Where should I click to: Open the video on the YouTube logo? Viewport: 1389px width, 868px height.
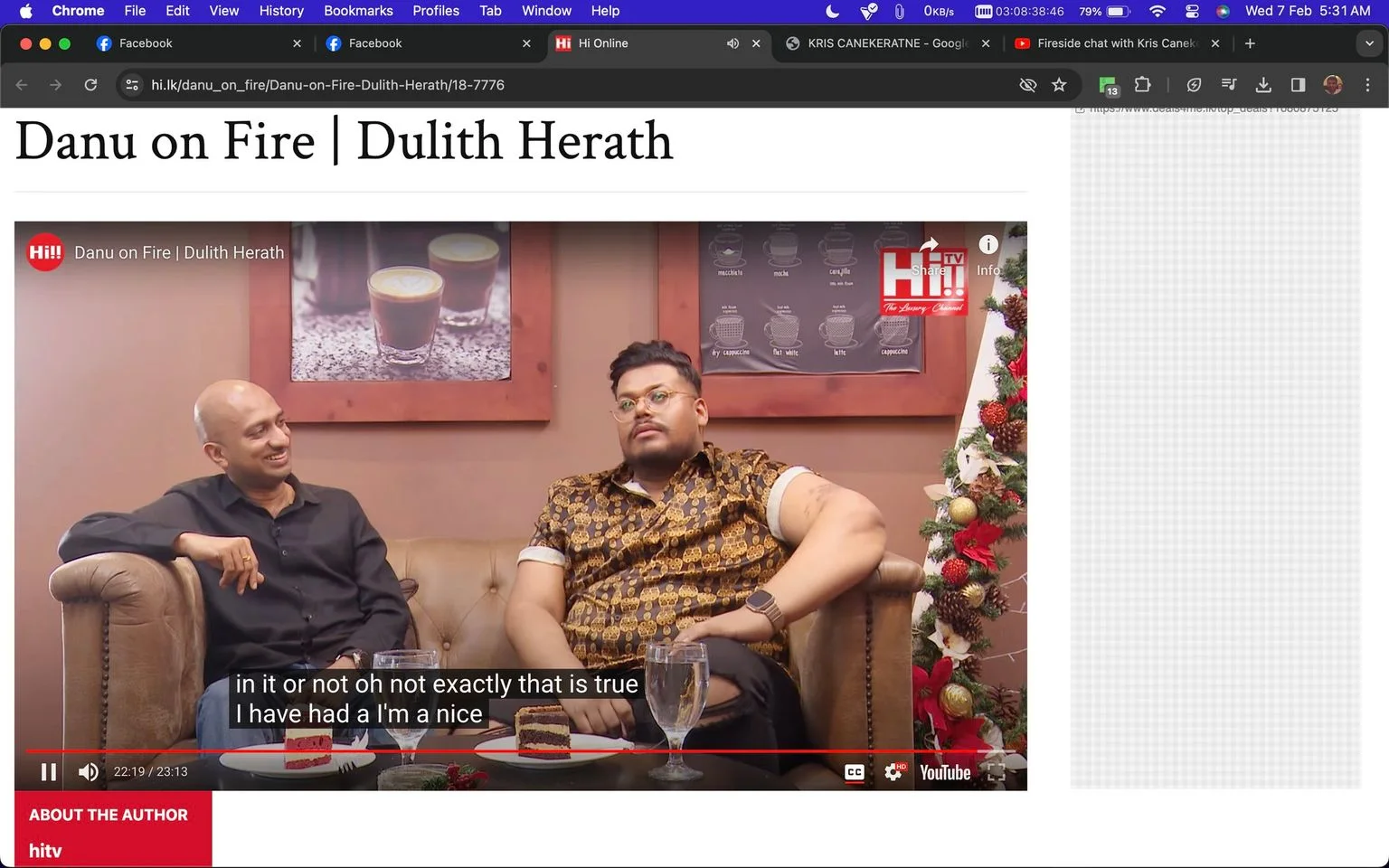945,772
